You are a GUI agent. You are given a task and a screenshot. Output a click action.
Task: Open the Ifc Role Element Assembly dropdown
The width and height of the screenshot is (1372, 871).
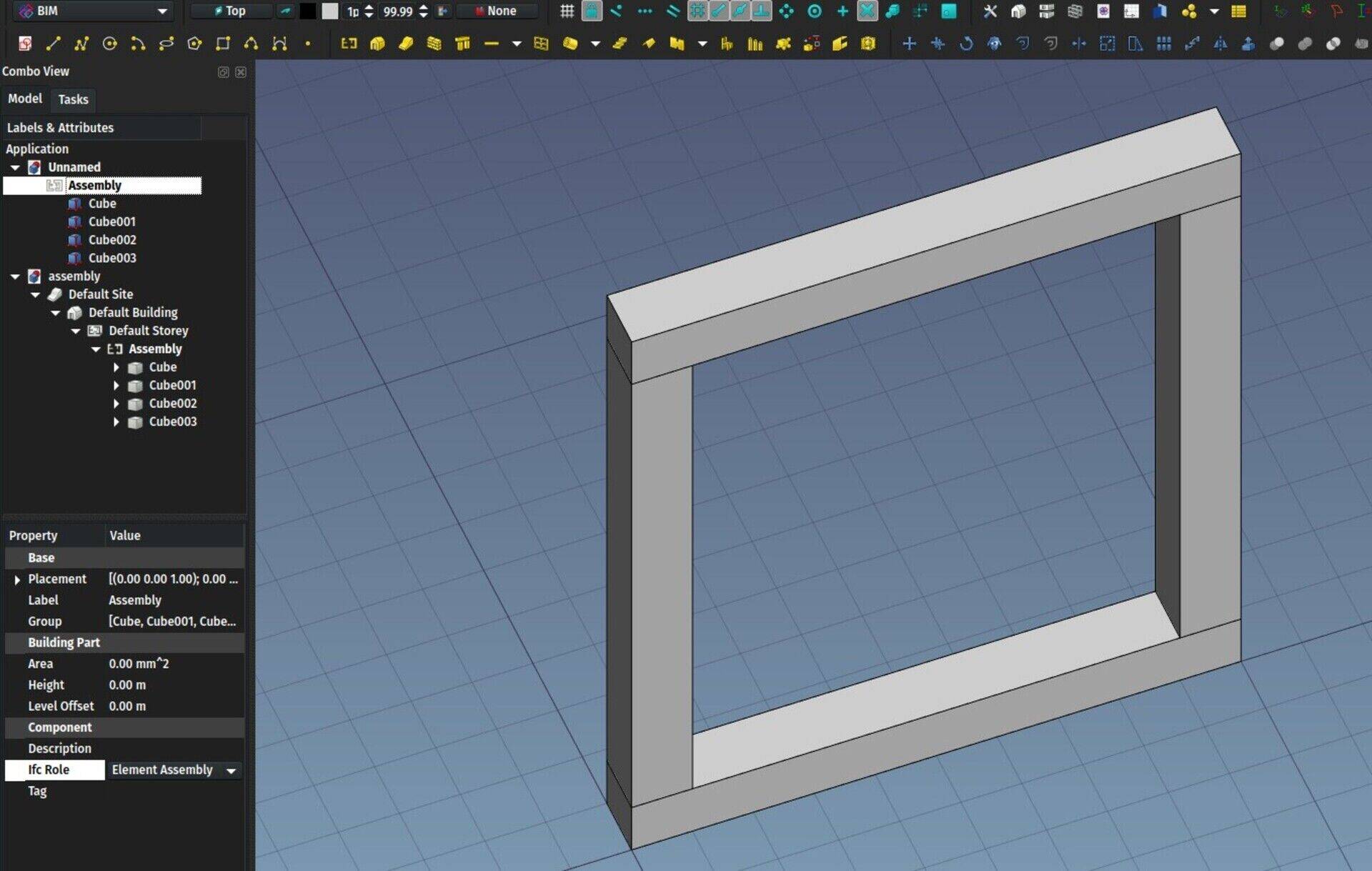point(231,770)
